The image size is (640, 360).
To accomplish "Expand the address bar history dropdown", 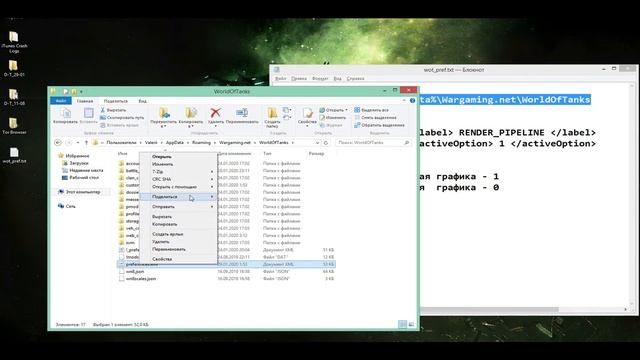I will coord(317,142).
